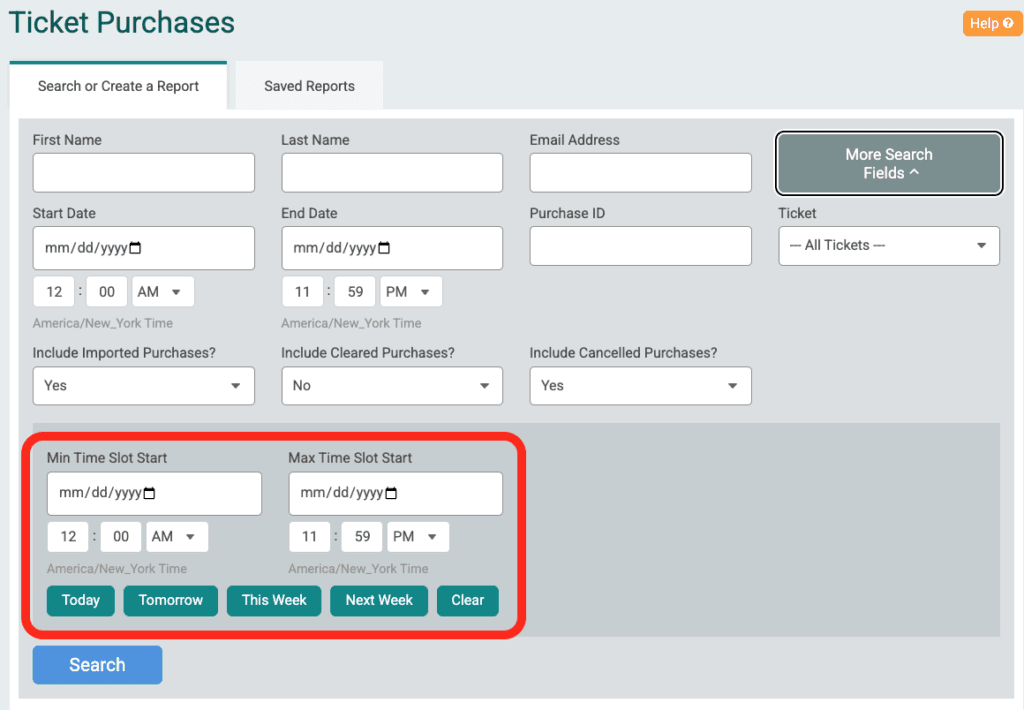Click calendar icon in Max Time Slot Start
The width and height of the screenshot is (1024, 710).
coord(392,493)
